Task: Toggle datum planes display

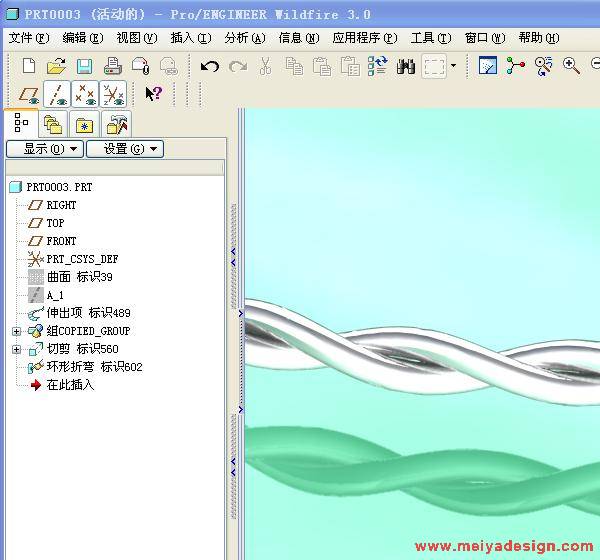Action: click(30, 94)
